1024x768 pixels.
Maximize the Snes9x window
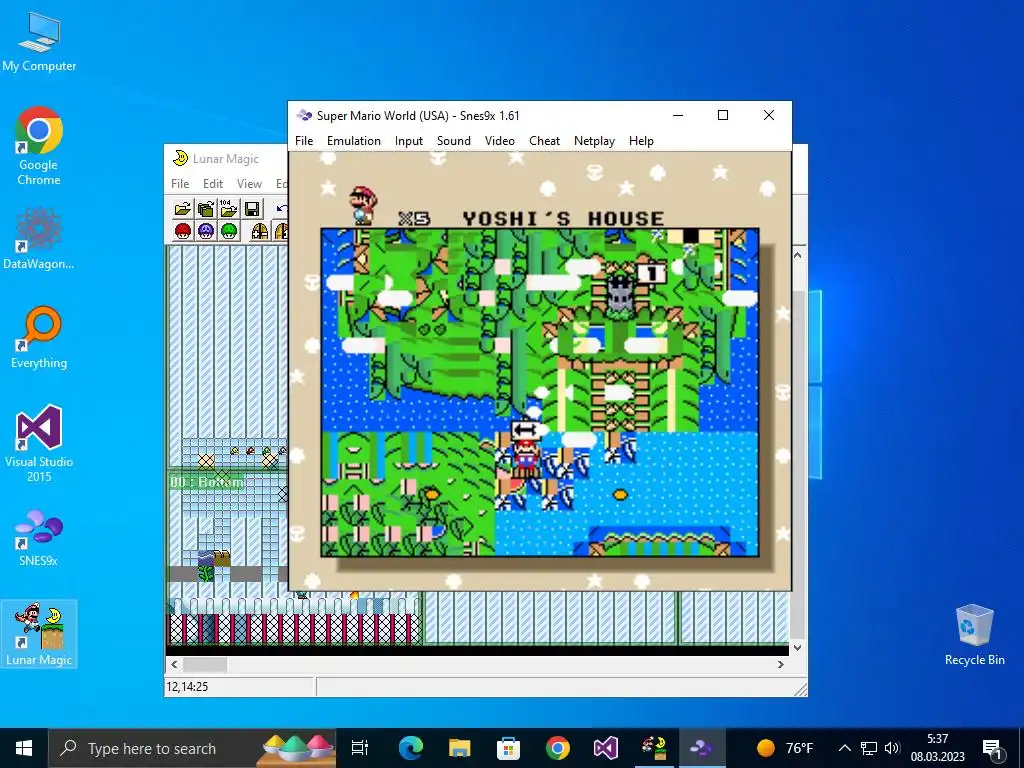(723, 115)
